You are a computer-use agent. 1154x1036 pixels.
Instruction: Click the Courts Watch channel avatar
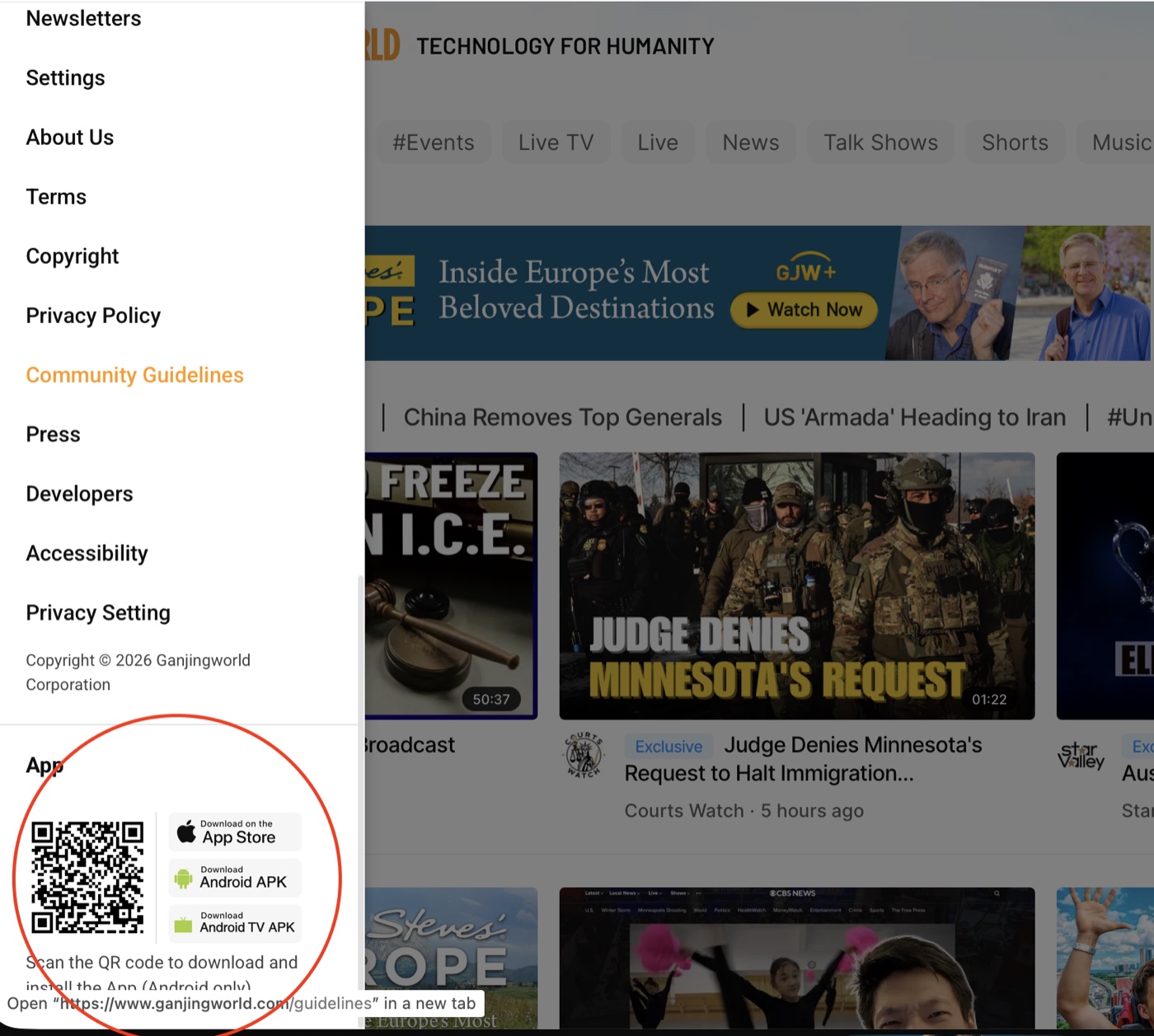[x=584, y=756]
